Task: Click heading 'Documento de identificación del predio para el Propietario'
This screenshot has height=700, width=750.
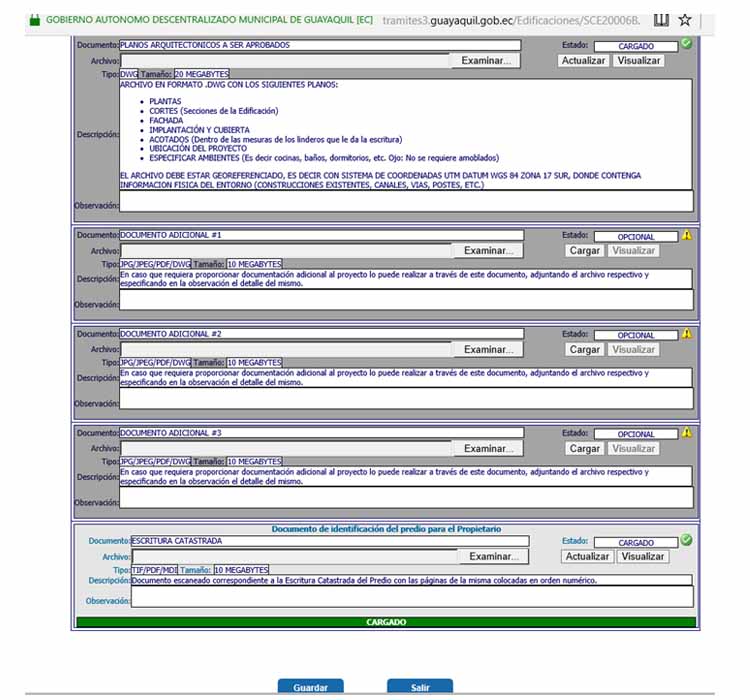Action: click(386, 529)
